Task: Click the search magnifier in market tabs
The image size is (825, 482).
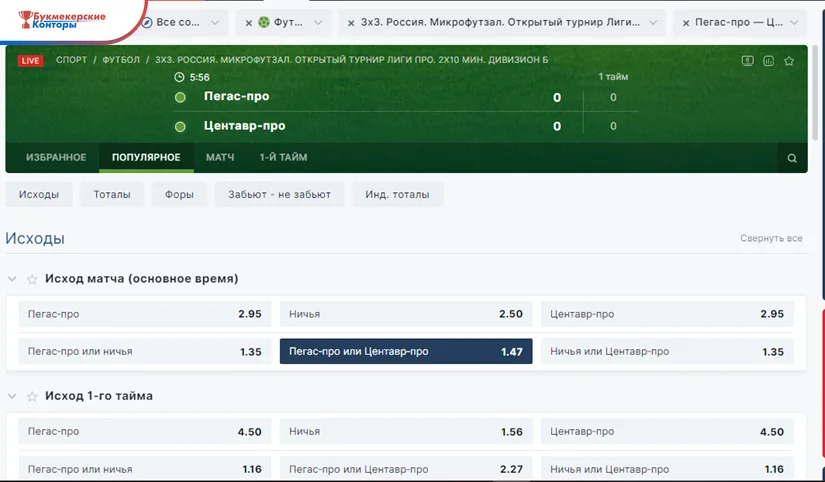Action: (792, 158)
